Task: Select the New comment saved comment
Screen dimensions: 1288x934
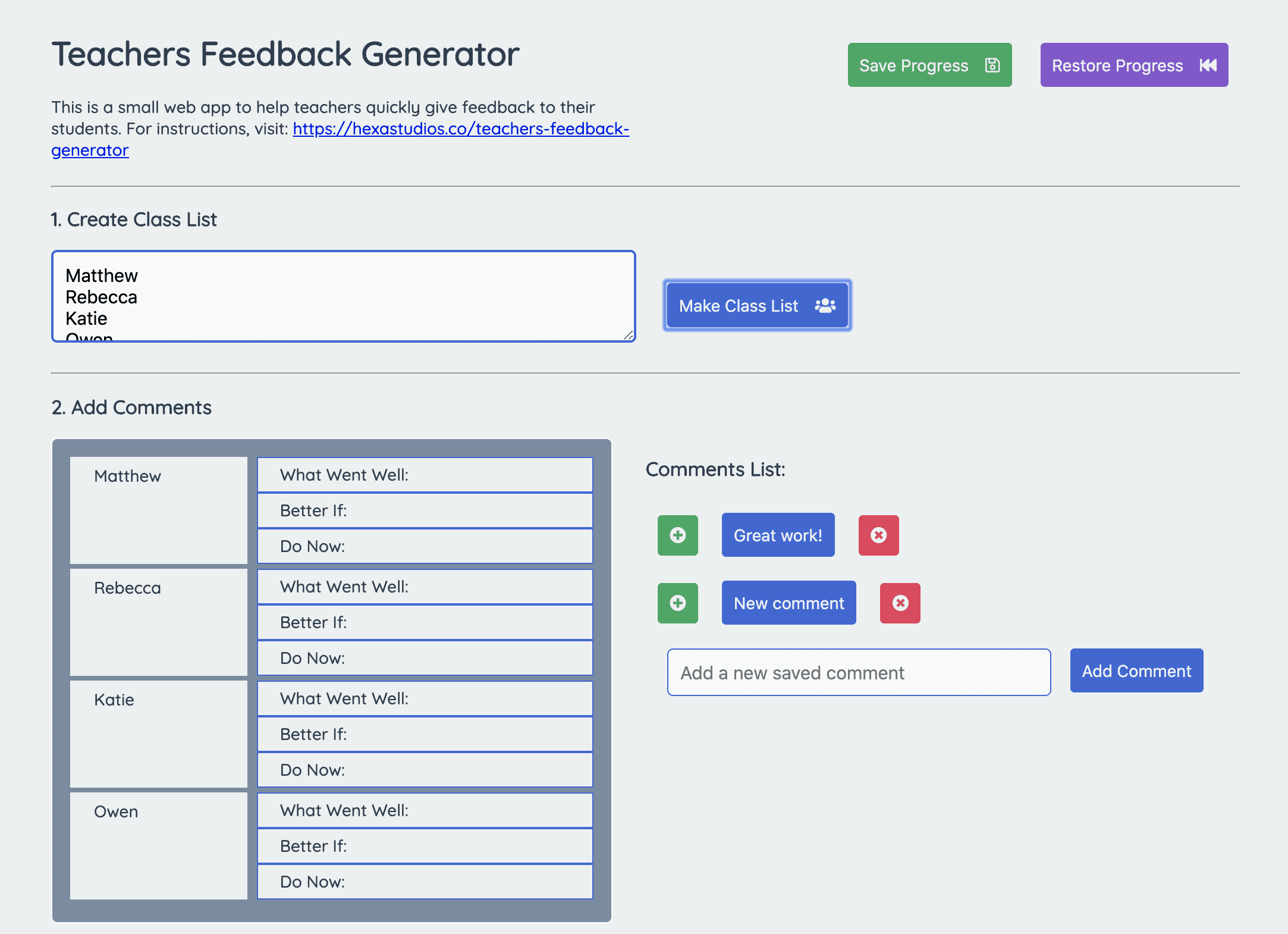Action: point(788,603)
